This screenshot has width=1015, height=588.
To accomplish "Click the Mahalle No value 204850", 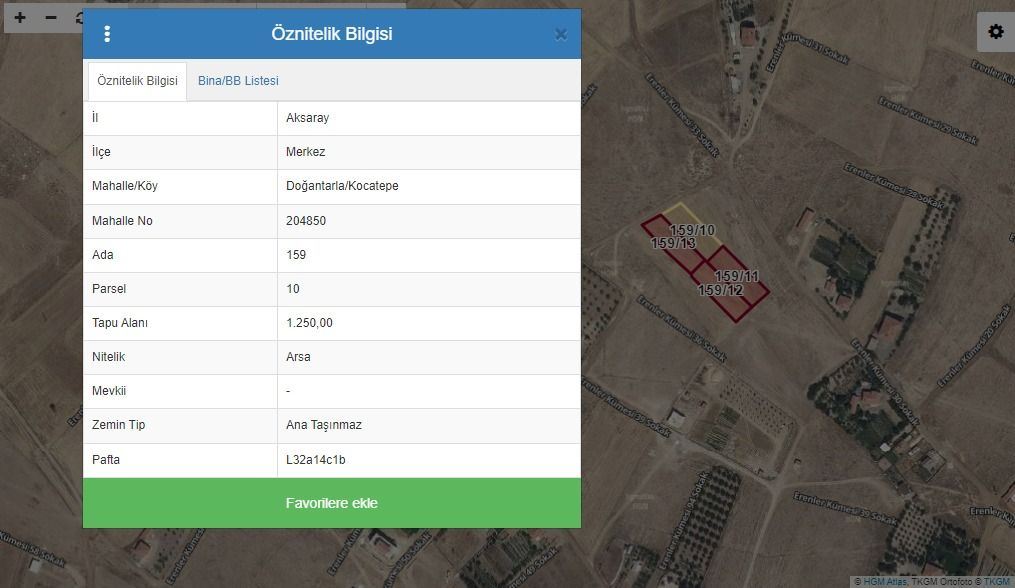I will [306, 221].
